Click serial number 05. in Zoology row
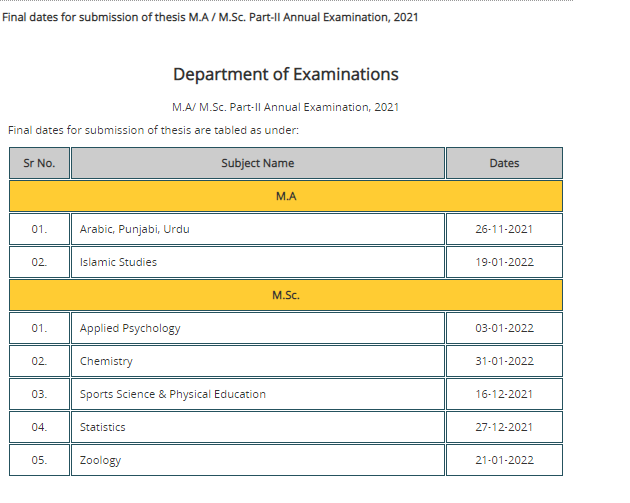Viewport: 630px width, 503px height. (x=39, y=460)
